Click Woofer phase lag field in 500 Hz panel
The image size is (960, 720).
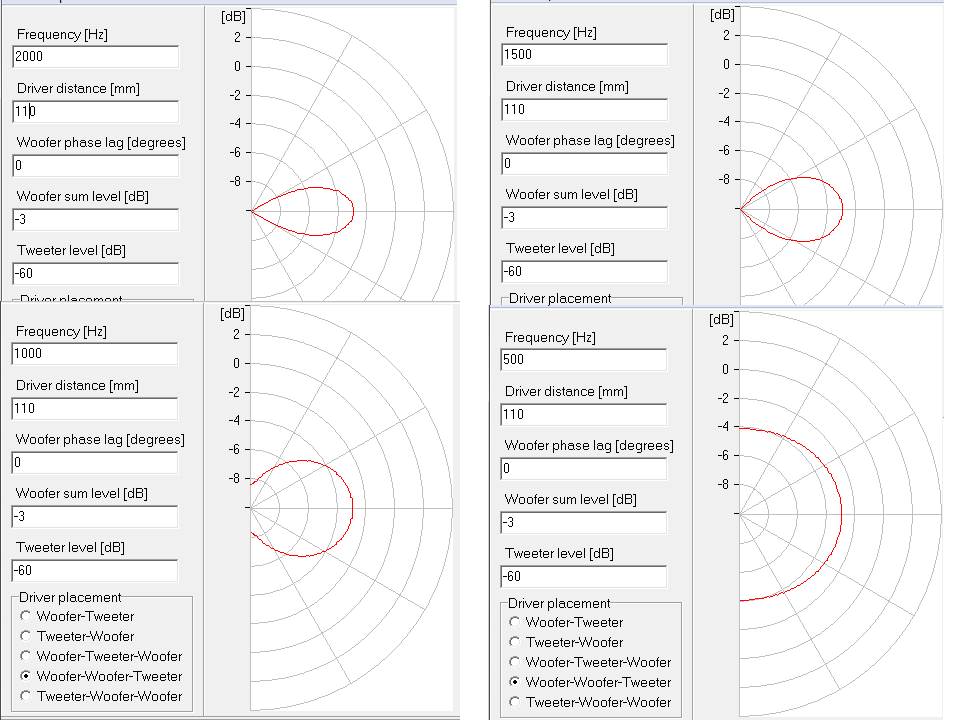point(583,468)
